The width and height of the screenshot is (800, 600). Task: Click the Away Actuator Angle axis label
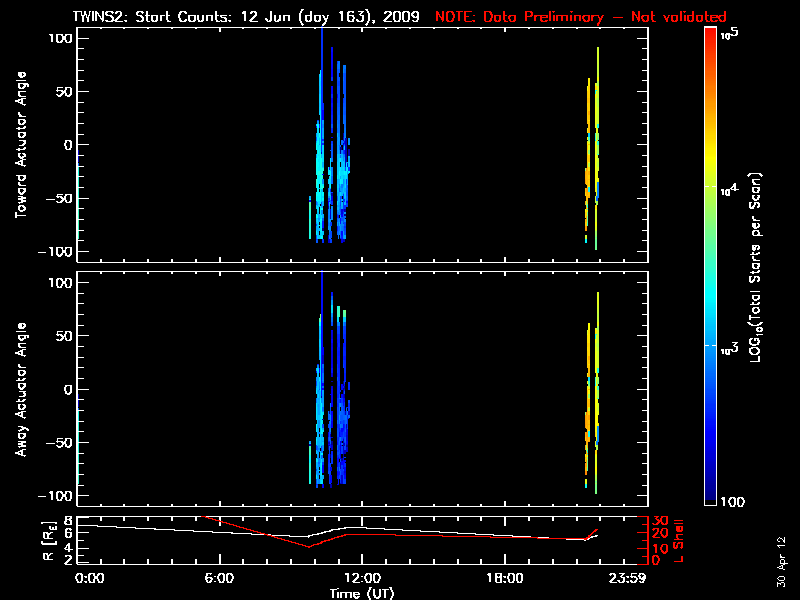19,390
